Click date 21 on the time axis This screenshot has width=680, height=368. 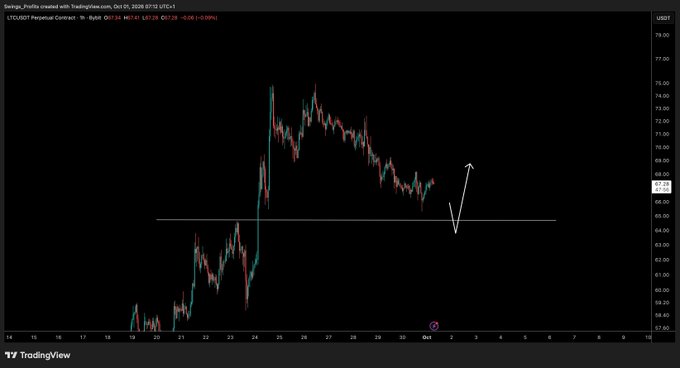click(x=181, y=337)
